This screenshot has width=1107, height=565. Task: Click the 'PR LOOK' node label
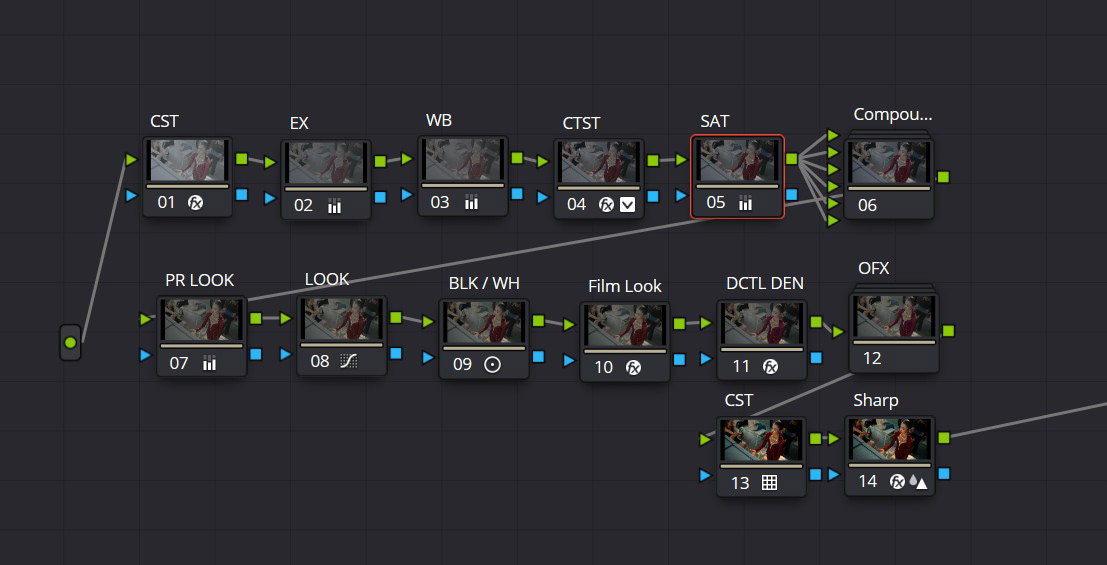click(200, 280)
